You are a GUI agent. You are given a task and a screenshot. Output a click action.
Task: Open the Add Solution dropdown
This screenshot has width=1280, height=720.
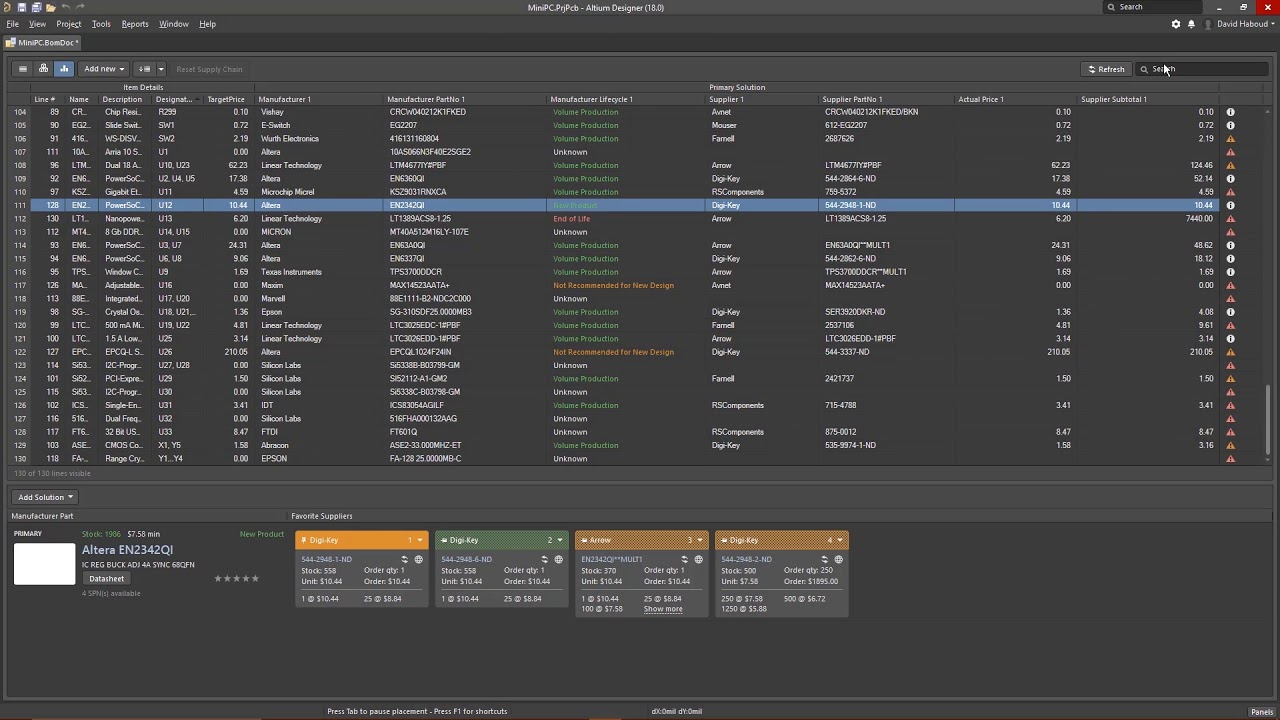point(45,497)
